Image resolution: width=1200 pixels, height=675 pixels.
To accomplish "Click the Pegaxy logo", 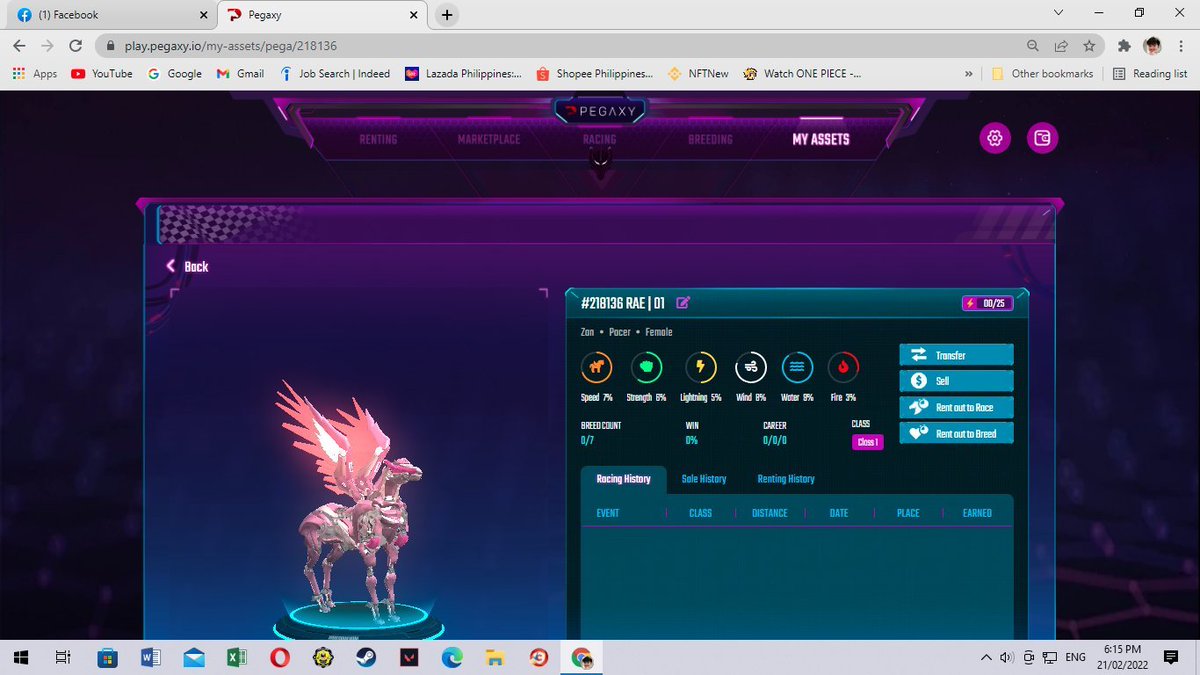I will [600, 111].
